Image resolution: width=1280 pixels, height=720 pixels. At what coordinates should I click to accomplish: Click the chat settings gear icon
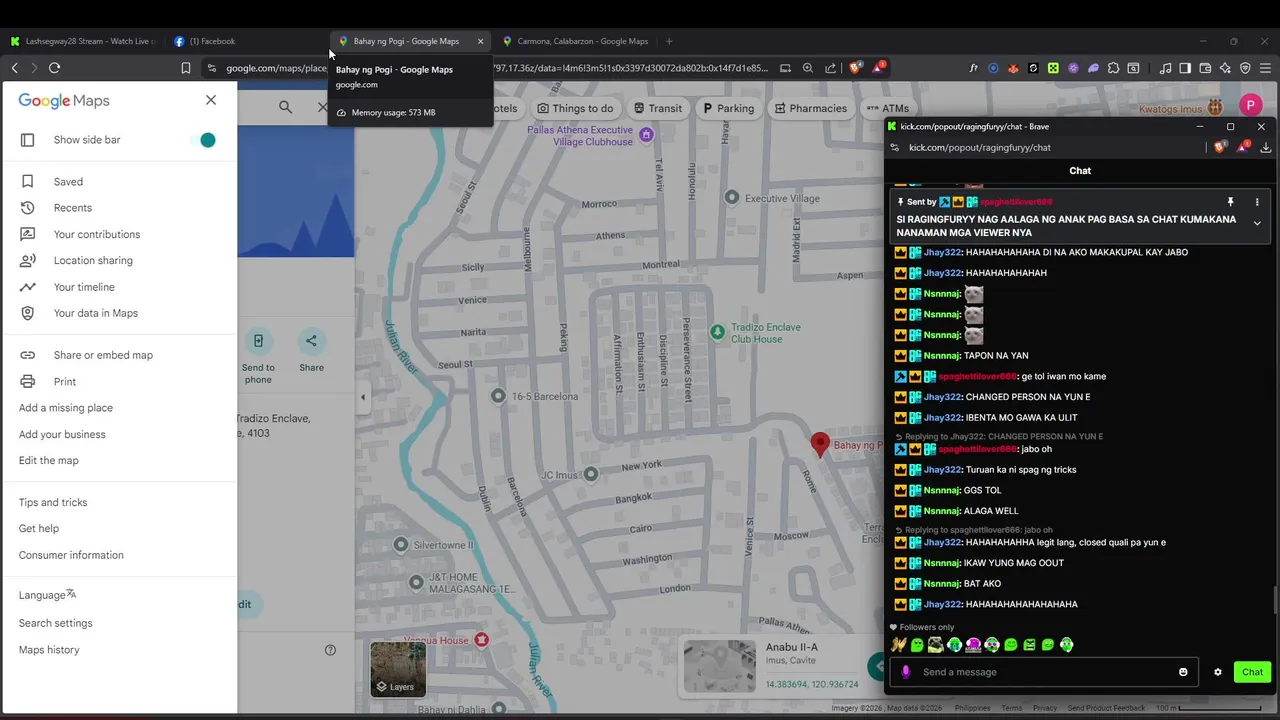pyautogui.click(x=1217, y=672)
